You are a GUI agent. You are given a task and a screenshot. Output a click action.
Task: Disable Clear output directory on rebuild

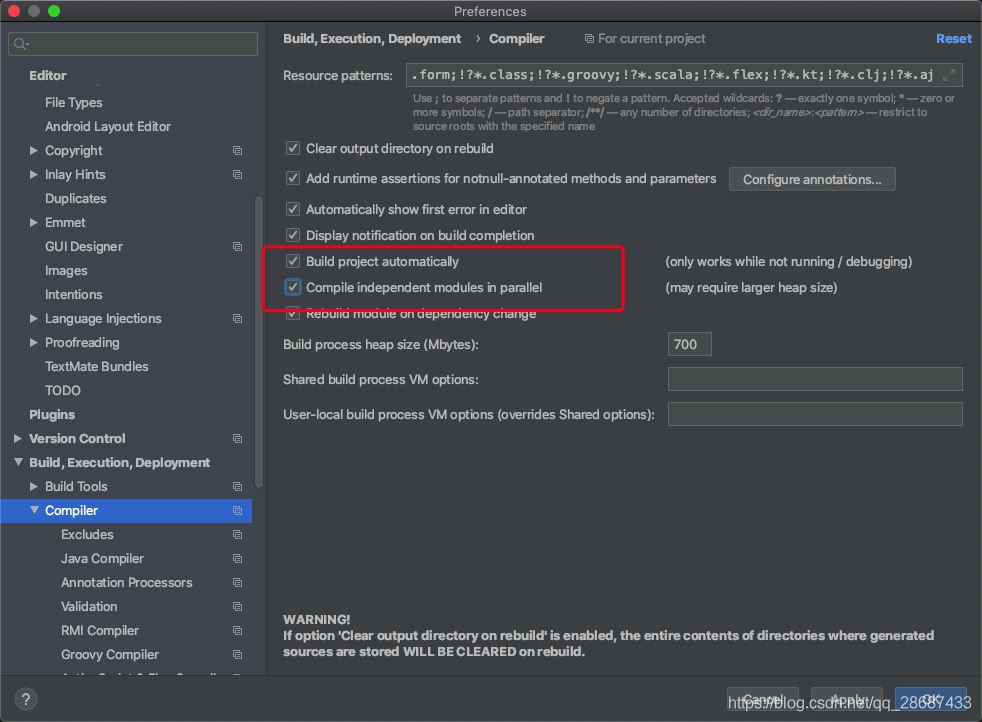pos(293,148)
